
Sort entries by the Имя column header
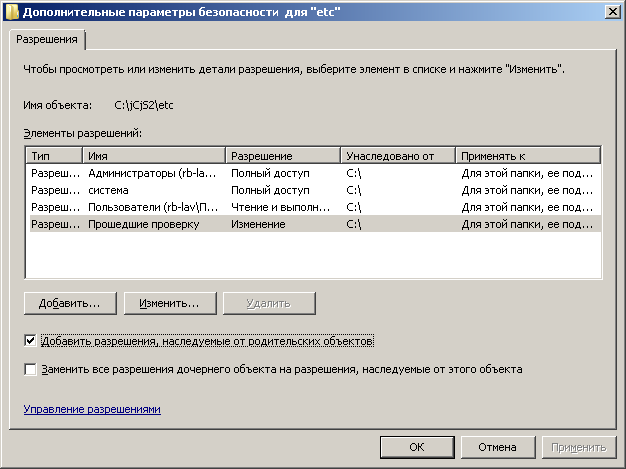[x=154, y=156]
